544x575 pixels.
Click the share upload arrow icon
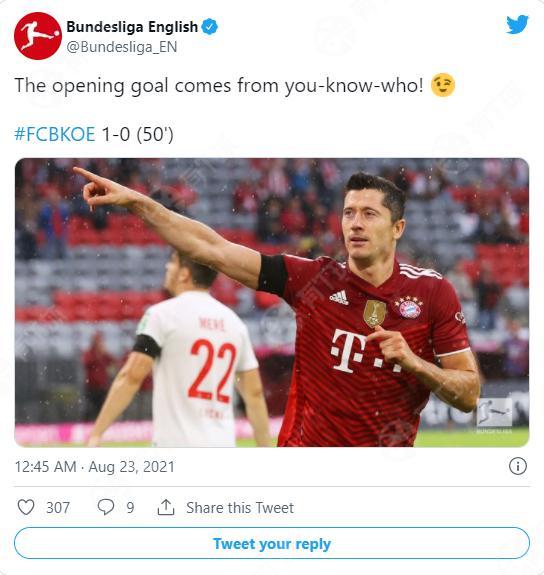coord(166,507)
